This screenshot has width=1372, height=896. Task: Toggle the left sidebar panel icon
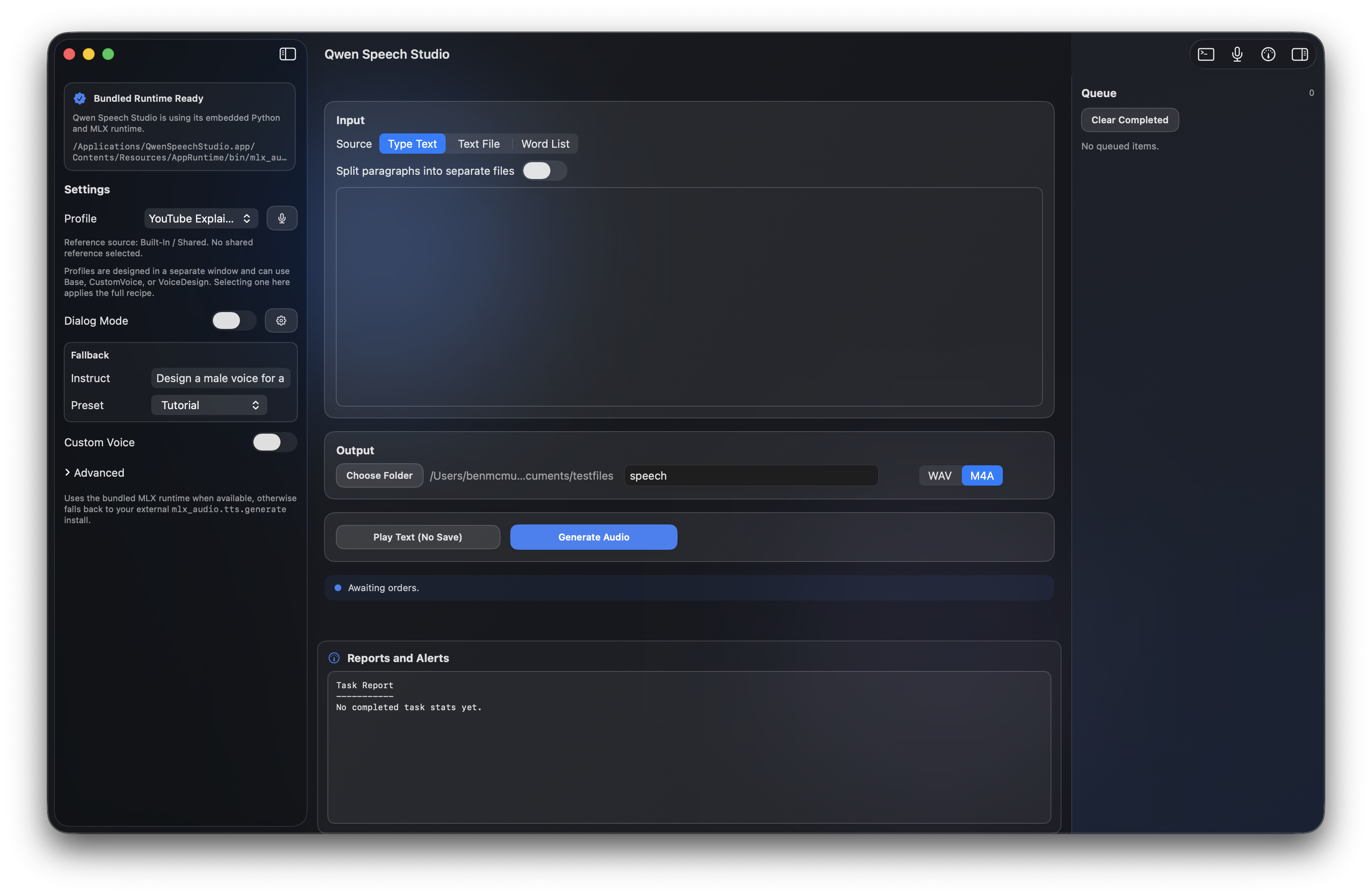coord(288,54)
